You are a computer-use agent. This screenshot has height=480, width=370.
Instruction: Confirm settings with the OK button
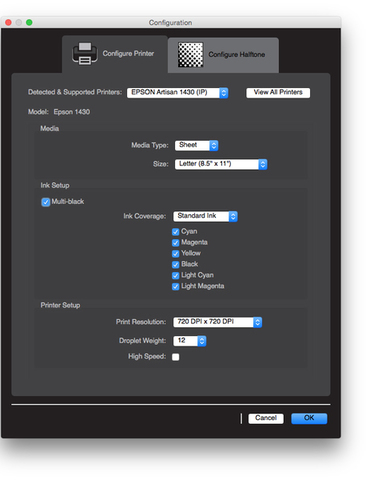click(309, 418)
